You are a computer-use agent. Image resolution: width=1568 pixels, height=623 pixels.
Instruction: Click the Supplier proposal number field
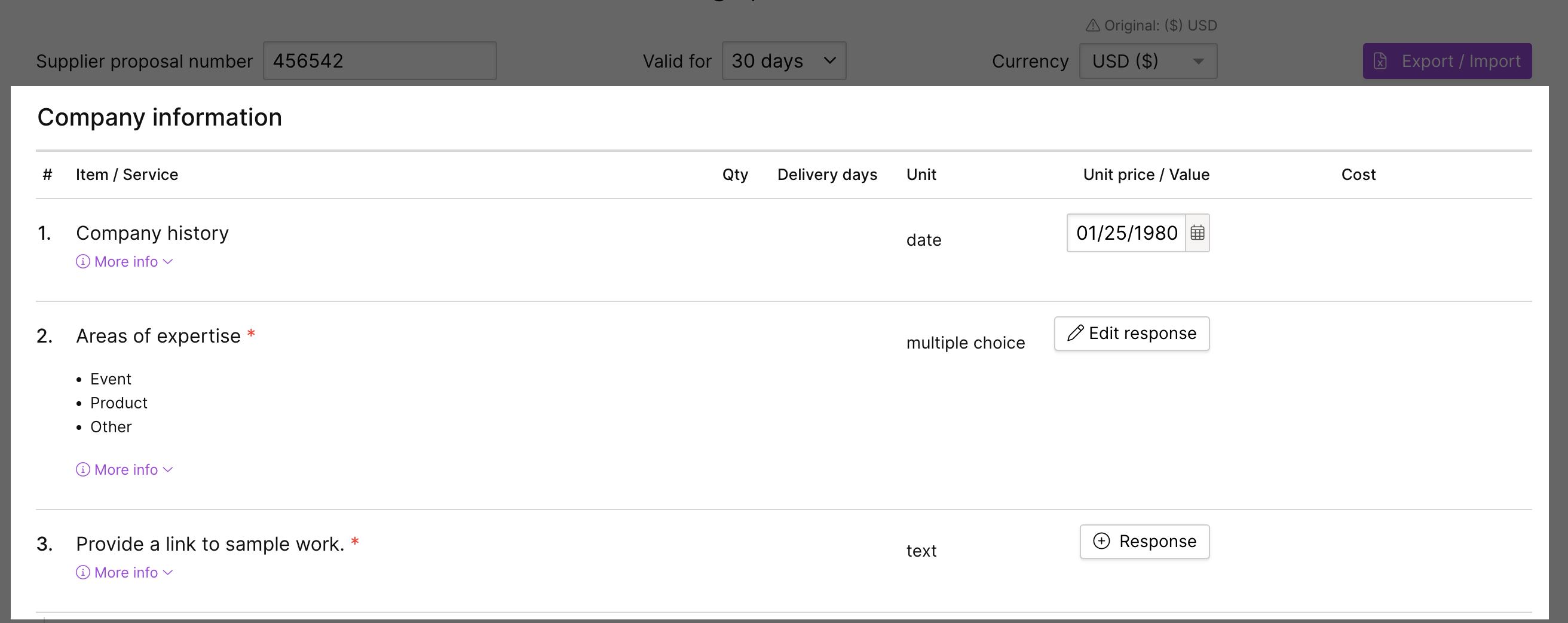pos(379,61)
